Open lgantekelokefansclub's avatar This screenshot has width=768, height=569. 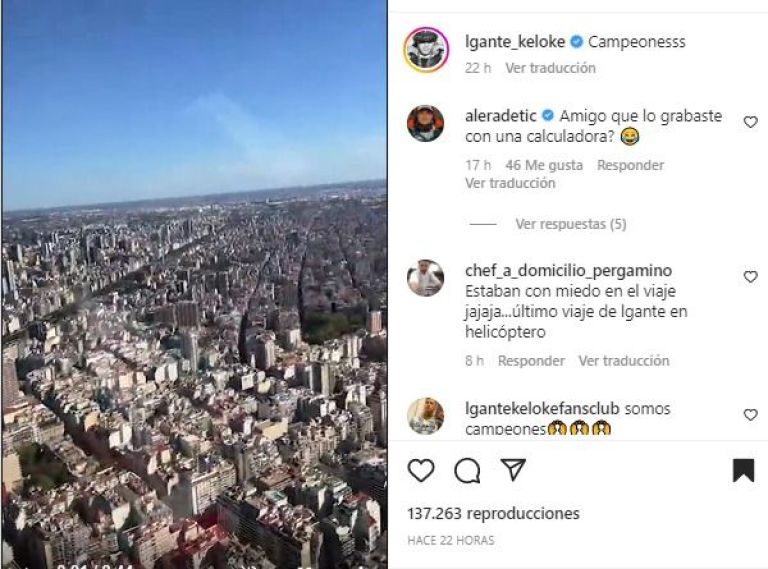click(425, 416)
